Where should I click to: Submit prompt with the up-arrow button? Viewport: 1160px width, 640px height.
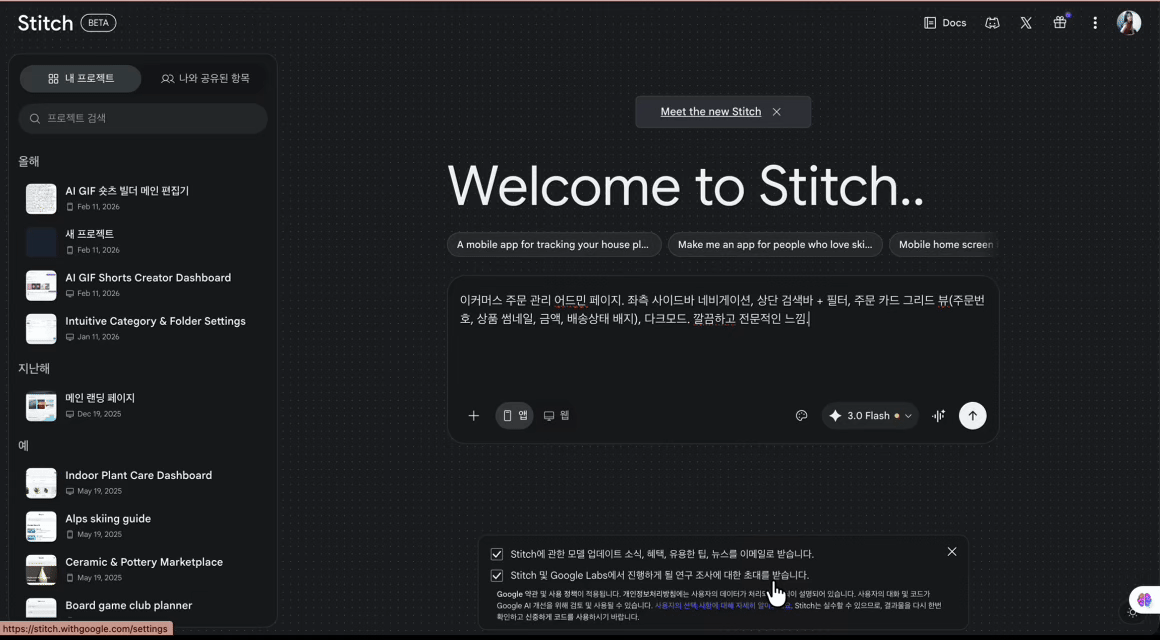click(973, 416)
